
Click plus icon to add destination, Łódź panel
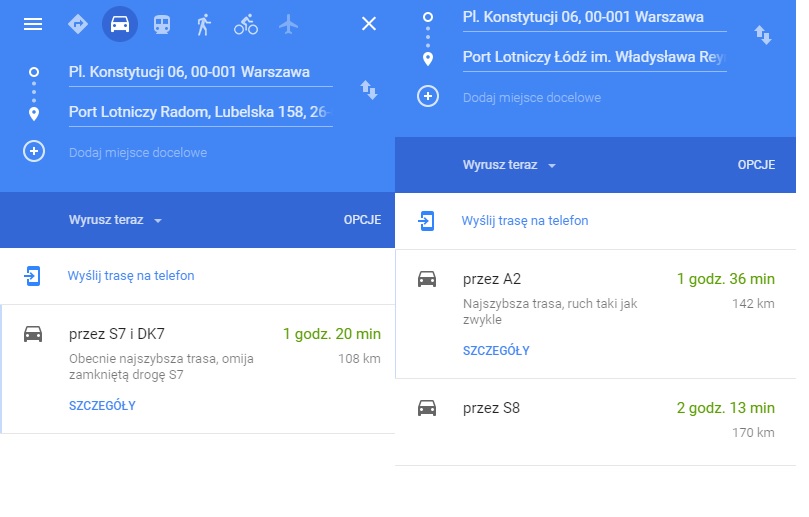(428, 96)
